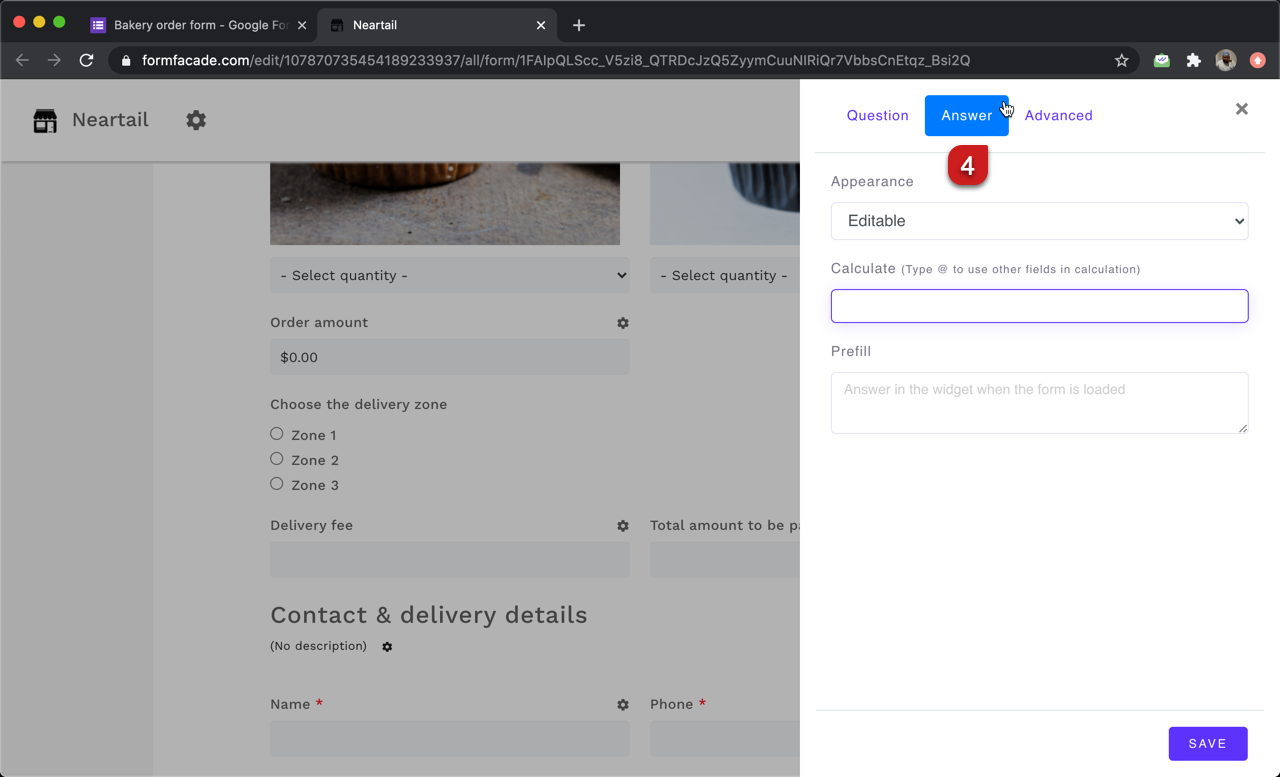
Task: Choose Zone 2 as delivery zone
Action: tap(276, 458)
